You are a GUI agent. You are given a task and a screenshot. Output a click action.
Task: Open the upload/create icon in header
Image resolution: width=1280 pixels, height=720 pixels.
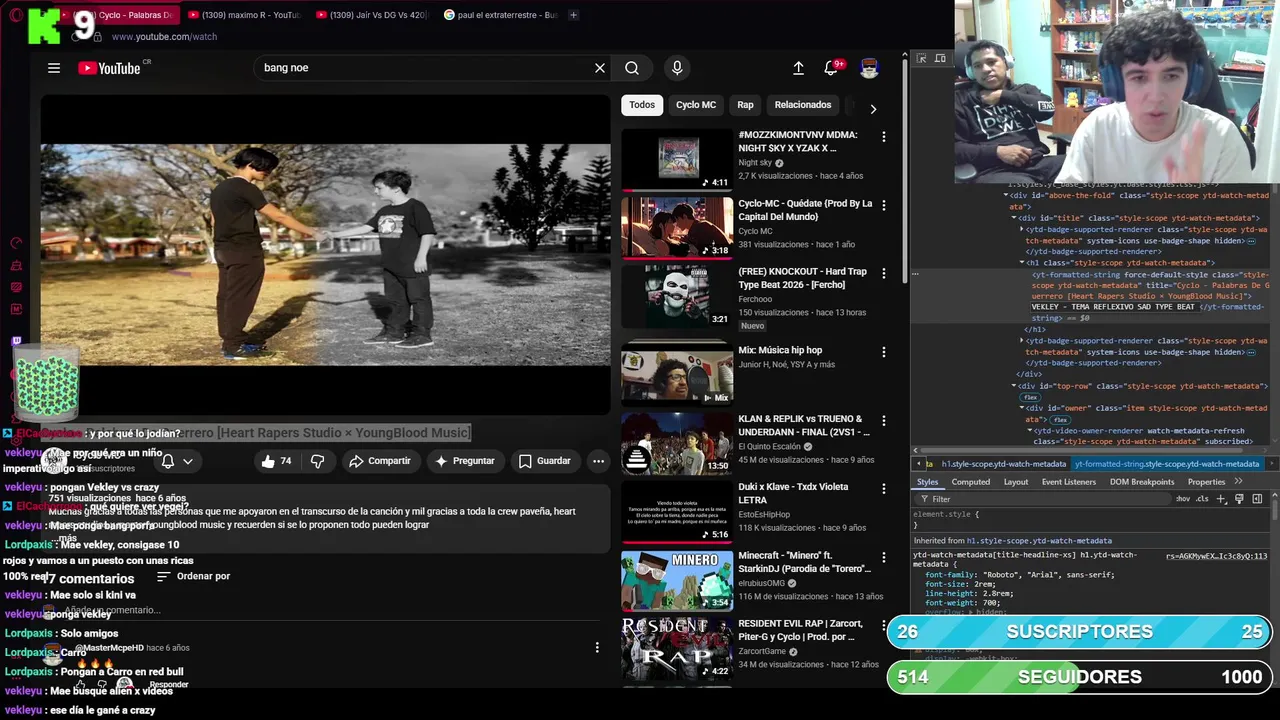tap(798, 68)
